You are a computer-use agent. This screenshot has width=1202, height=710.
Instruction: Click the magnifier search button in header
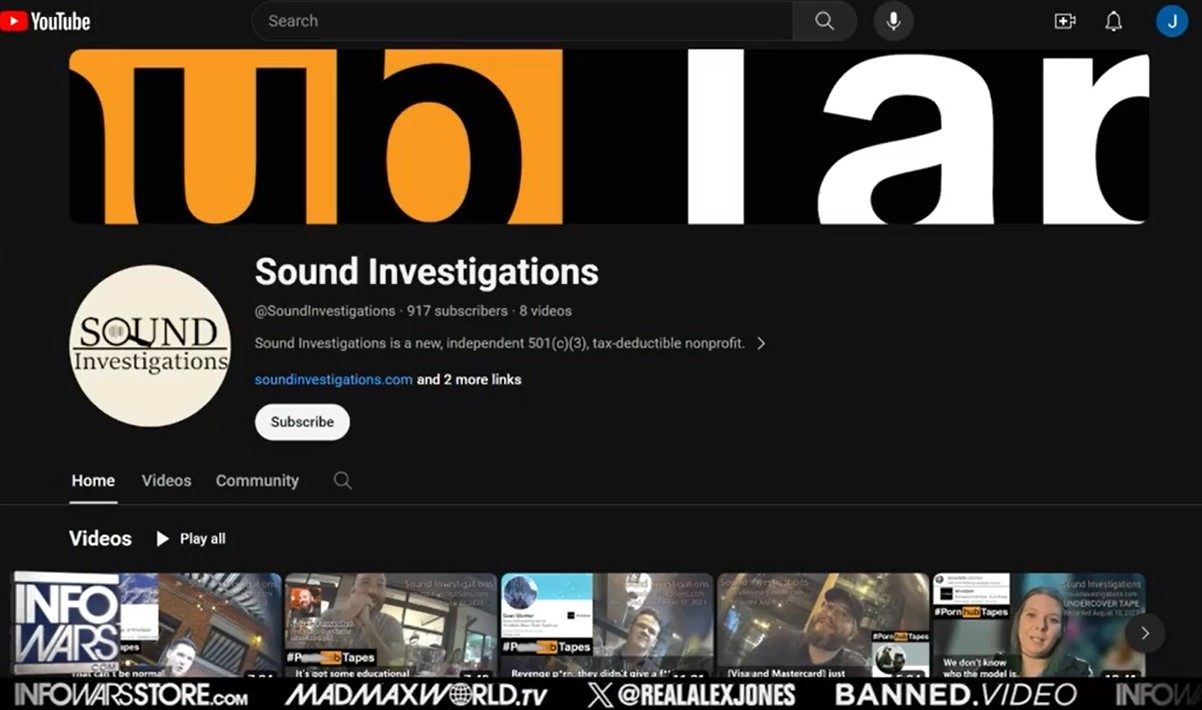[x=824, y=21]
